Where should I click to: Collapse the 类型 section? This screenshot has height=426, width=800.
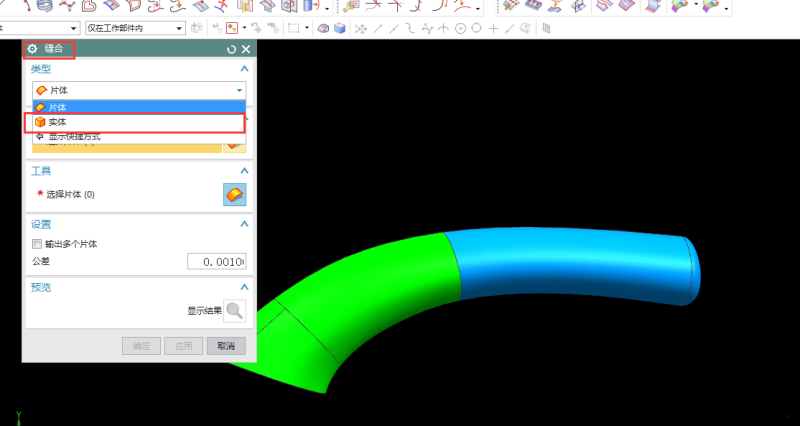coord(244,68)
